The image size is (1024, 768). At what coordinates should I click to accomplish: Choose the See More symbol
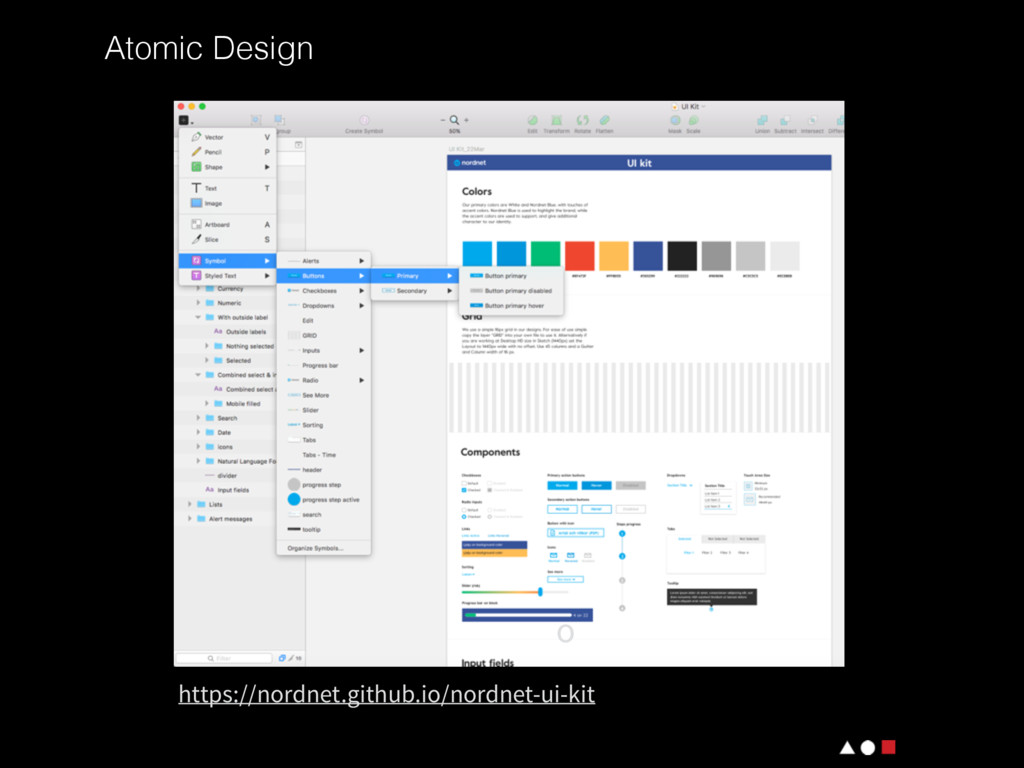[x=324, y=395]
